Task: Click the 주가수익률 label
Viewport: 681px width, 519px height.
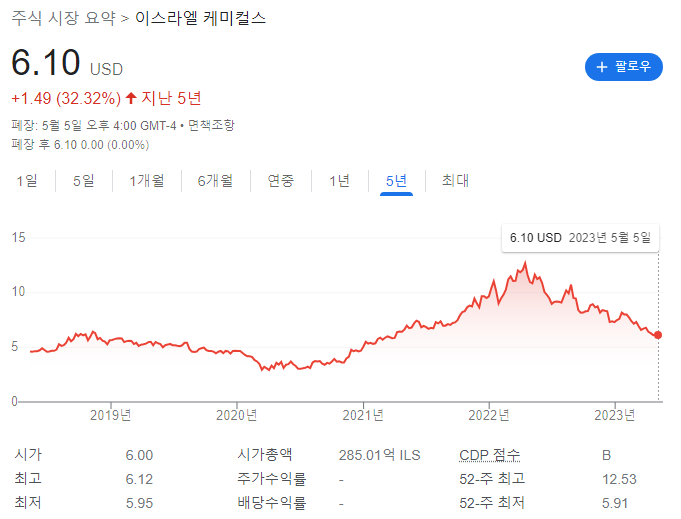Action: coord(272,479)
